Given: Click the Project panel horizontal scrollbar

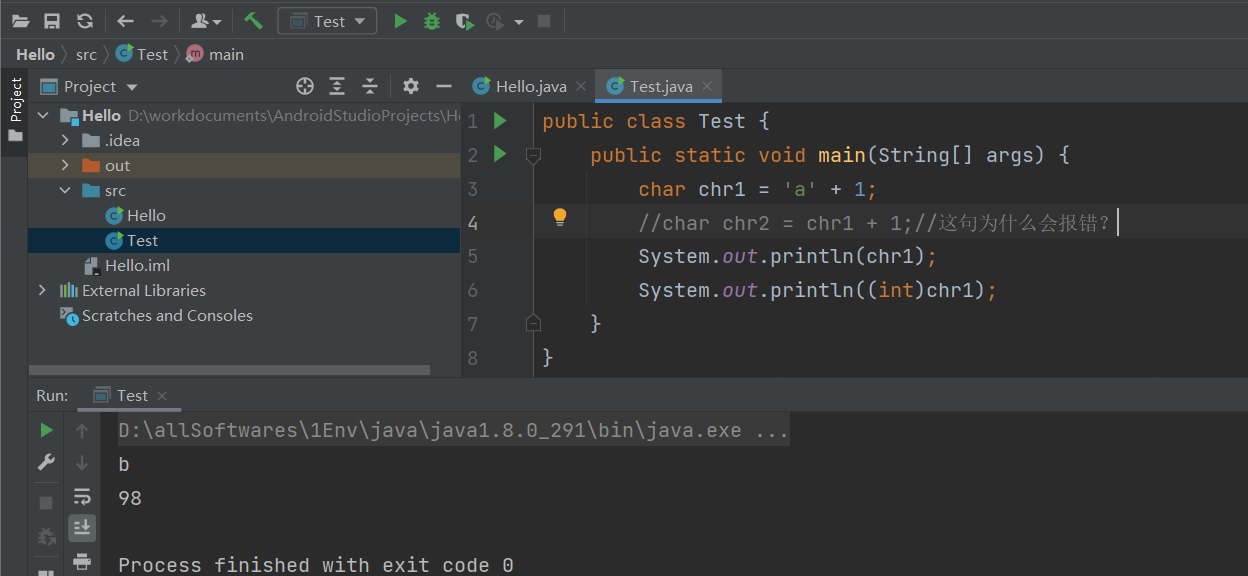Looking at the screenshot, I should [229, 370].
